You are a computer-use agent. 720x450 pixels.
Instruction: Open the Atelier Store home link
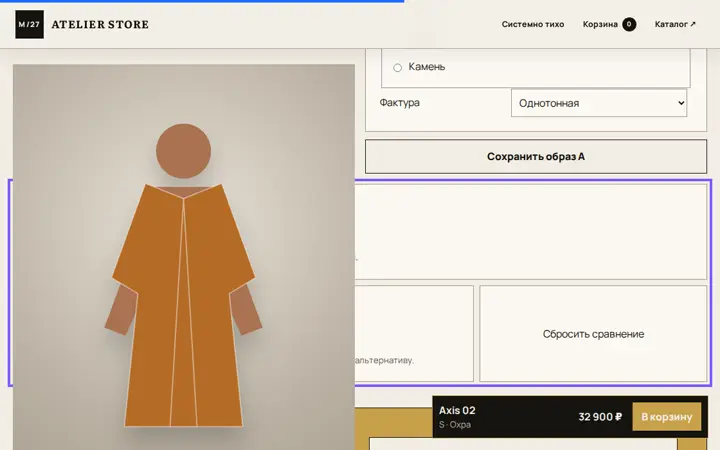pyautogui.click(x=82, y=24)
